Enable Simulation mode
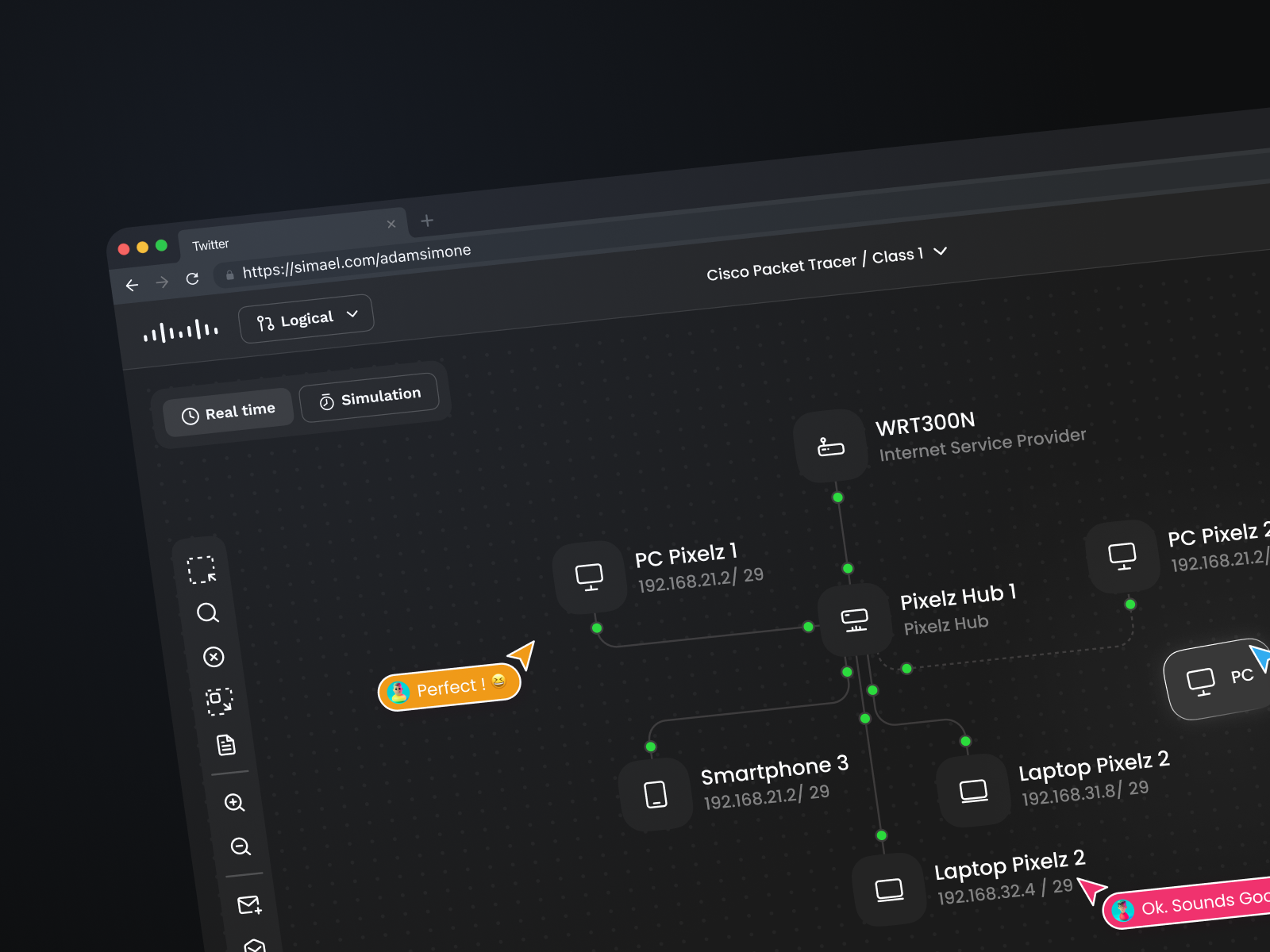This screenshot has height=952, width=1270. 370,394
